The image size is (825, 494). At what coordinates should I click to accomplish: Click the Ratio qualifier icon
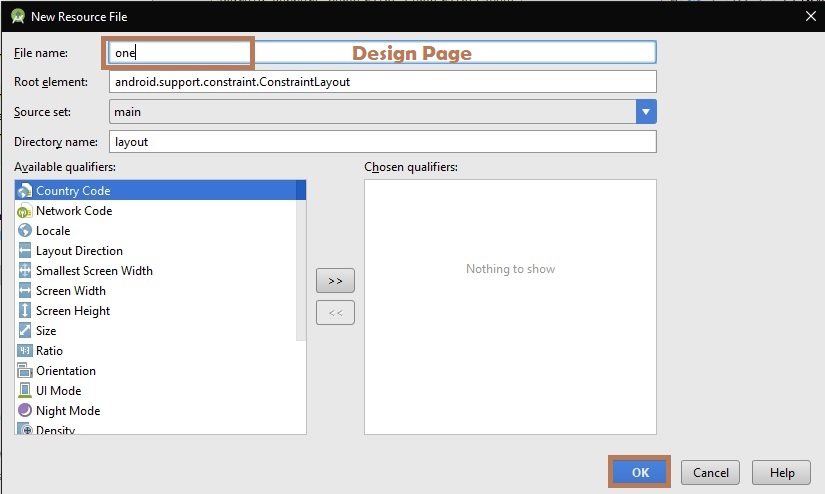[25, 350]
